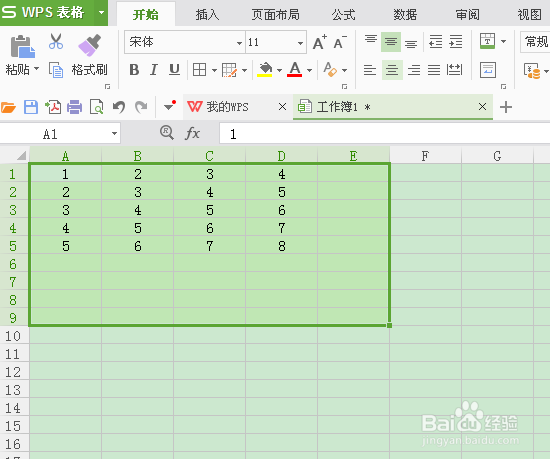Click the justify alignment icon
Viewport: 550px width, 459px height.
click(434, 70)
